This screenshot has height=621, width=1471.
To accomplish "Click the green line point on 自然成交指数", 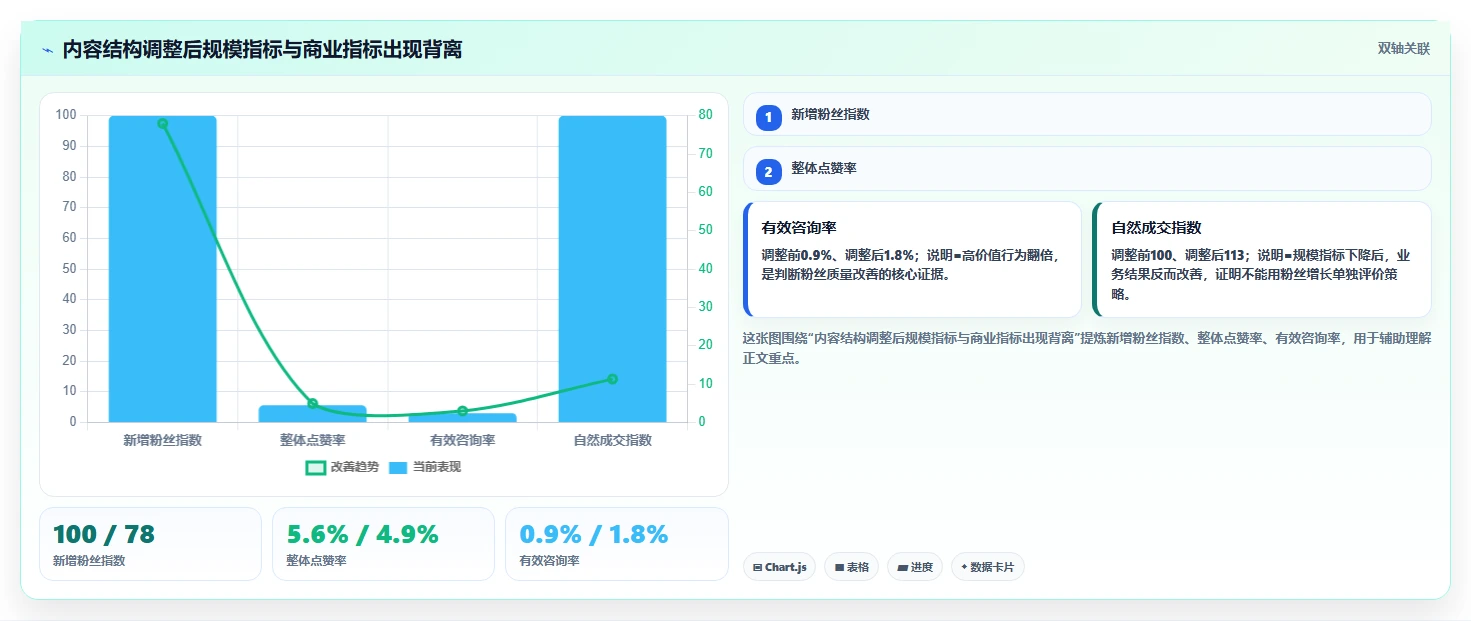I will (612, 379).
